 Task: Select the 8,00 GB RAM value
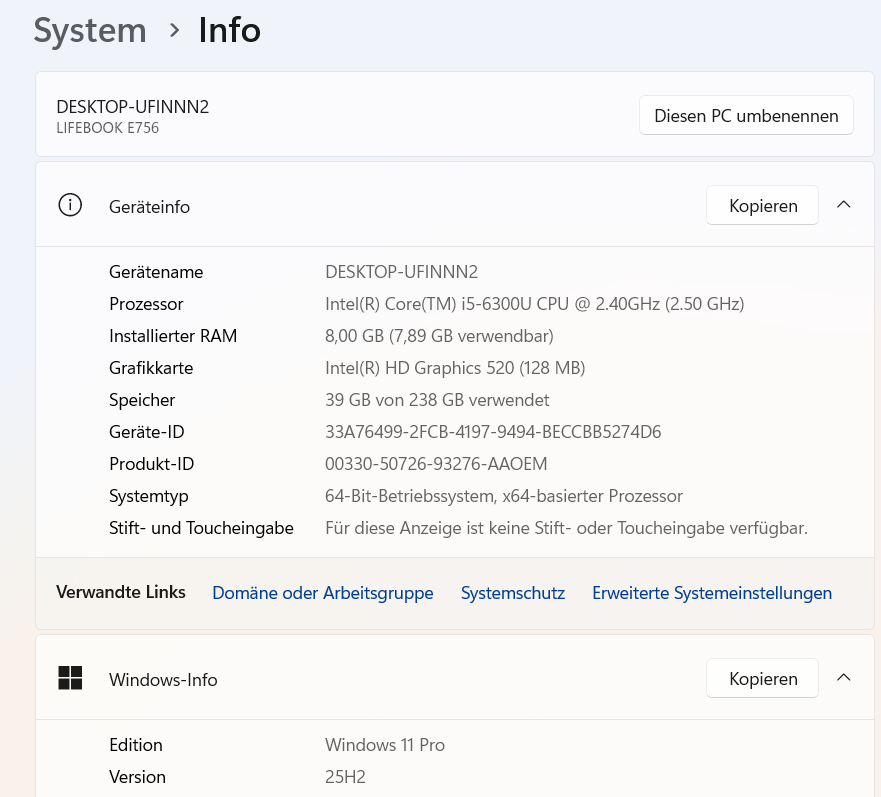[x=439, y=336]
